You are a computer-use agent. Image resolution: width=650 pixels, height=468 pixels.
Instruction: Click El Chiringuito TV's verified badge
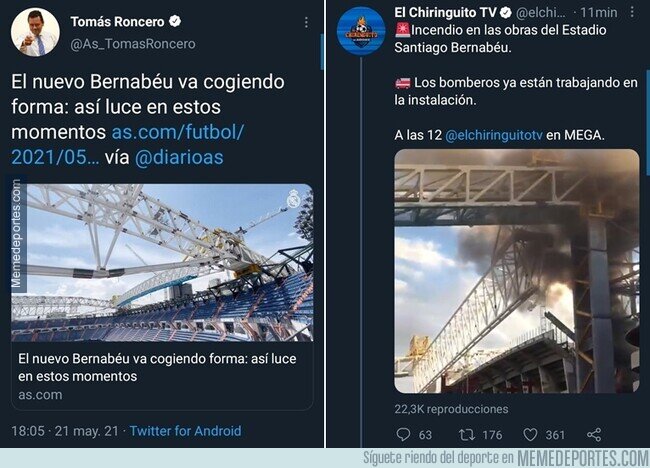[505, 12]
